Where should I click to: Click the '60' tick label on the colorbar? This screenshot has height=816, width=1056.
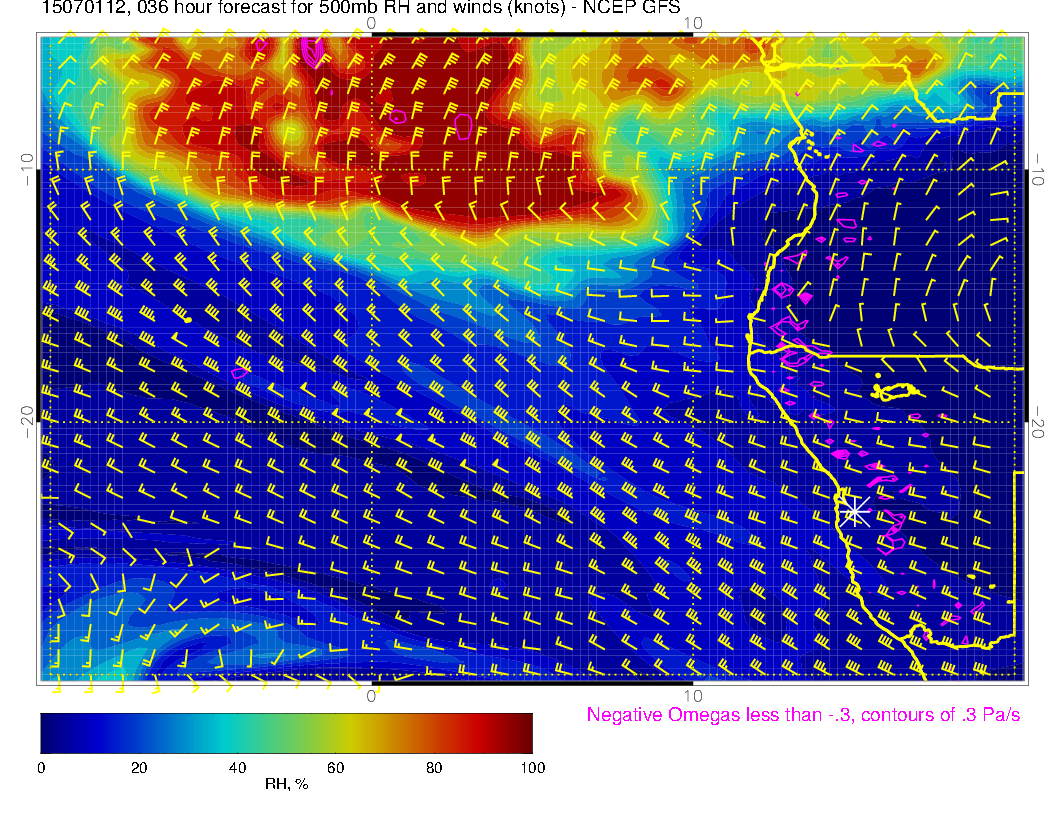tap(335, 768)
